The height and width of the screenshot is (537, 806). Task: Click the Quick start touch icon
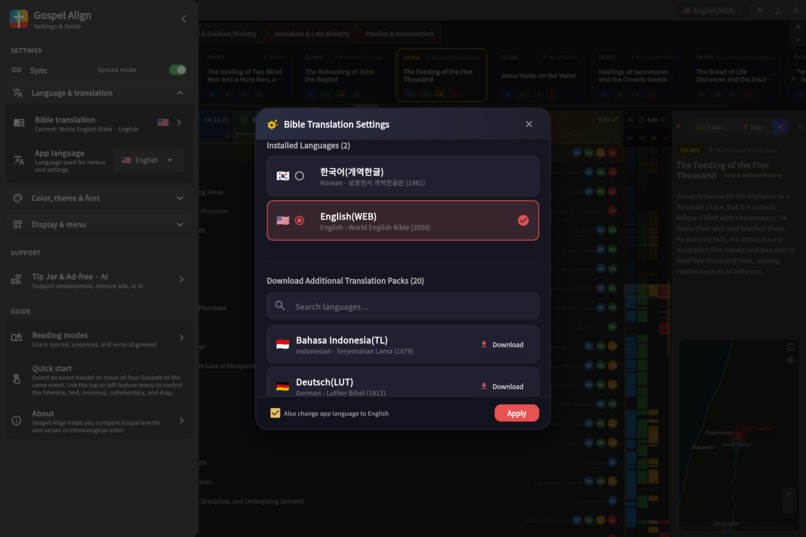tap(16, 379)
